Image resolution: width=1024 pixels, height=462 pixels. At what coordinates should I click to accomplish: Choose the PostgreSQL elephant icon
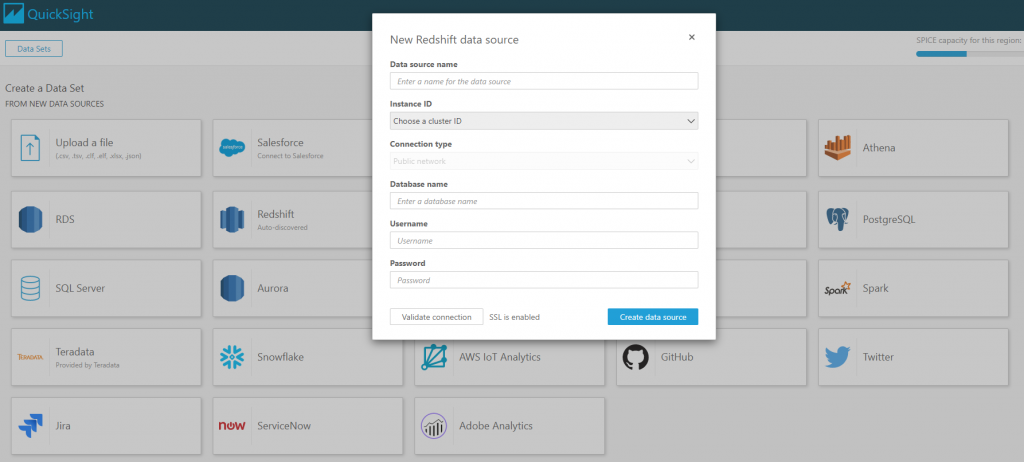pos(837,220)
